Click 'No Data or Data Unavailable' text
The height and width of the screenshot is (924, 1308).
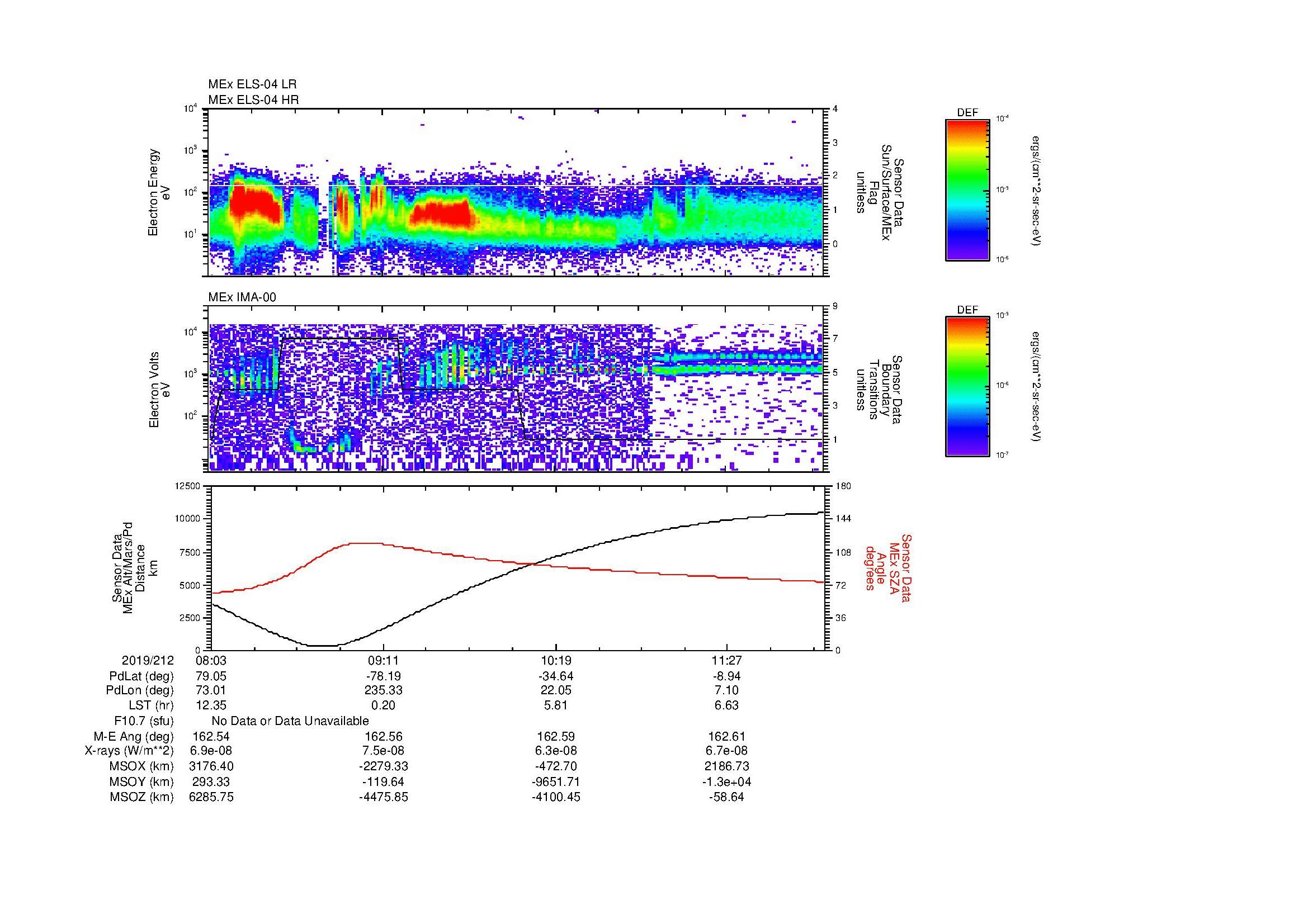click(x=290, y=721)
